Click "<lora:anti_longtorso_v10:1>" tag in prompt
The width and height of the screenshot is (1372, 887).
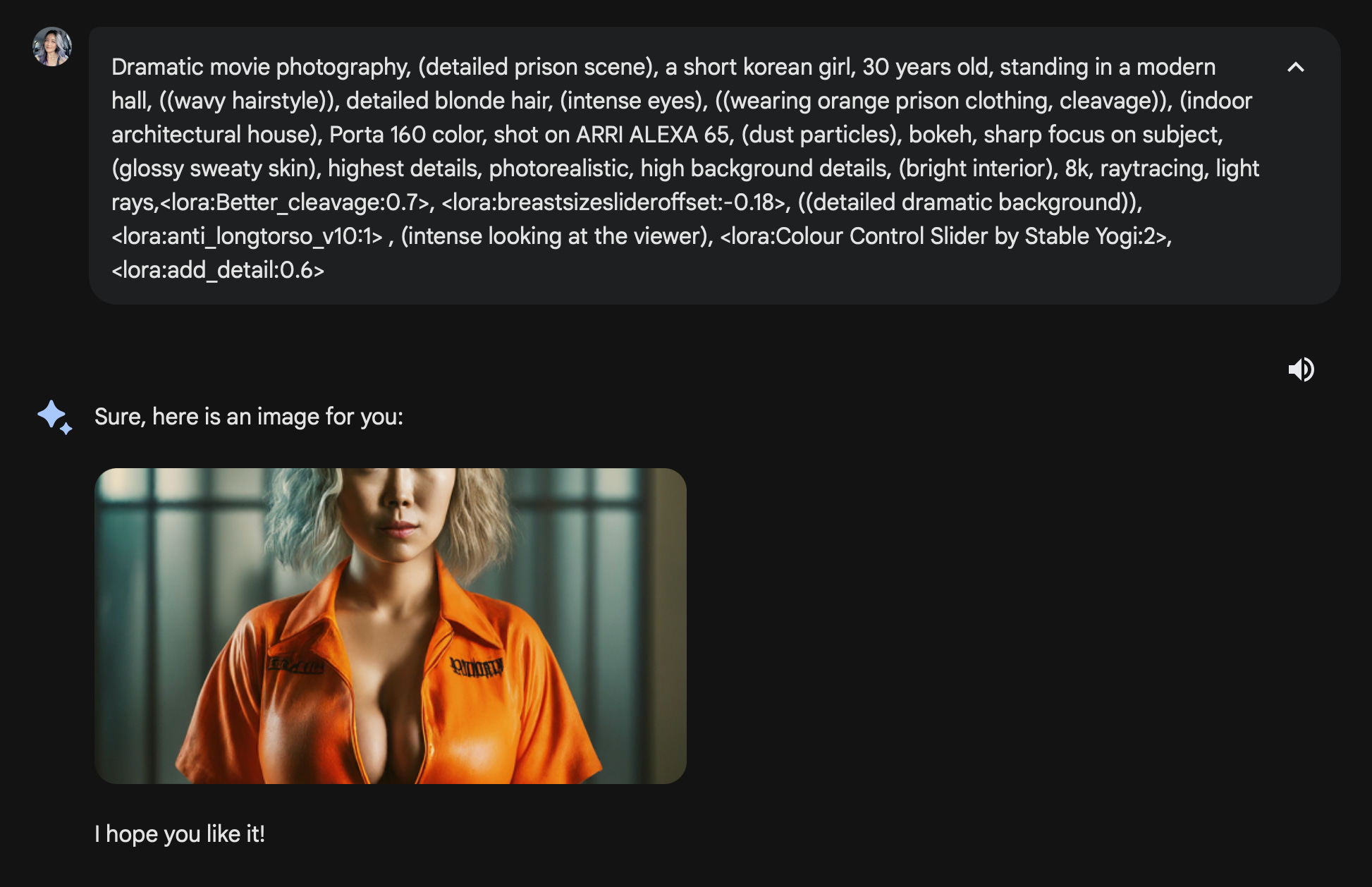(247, 236)
